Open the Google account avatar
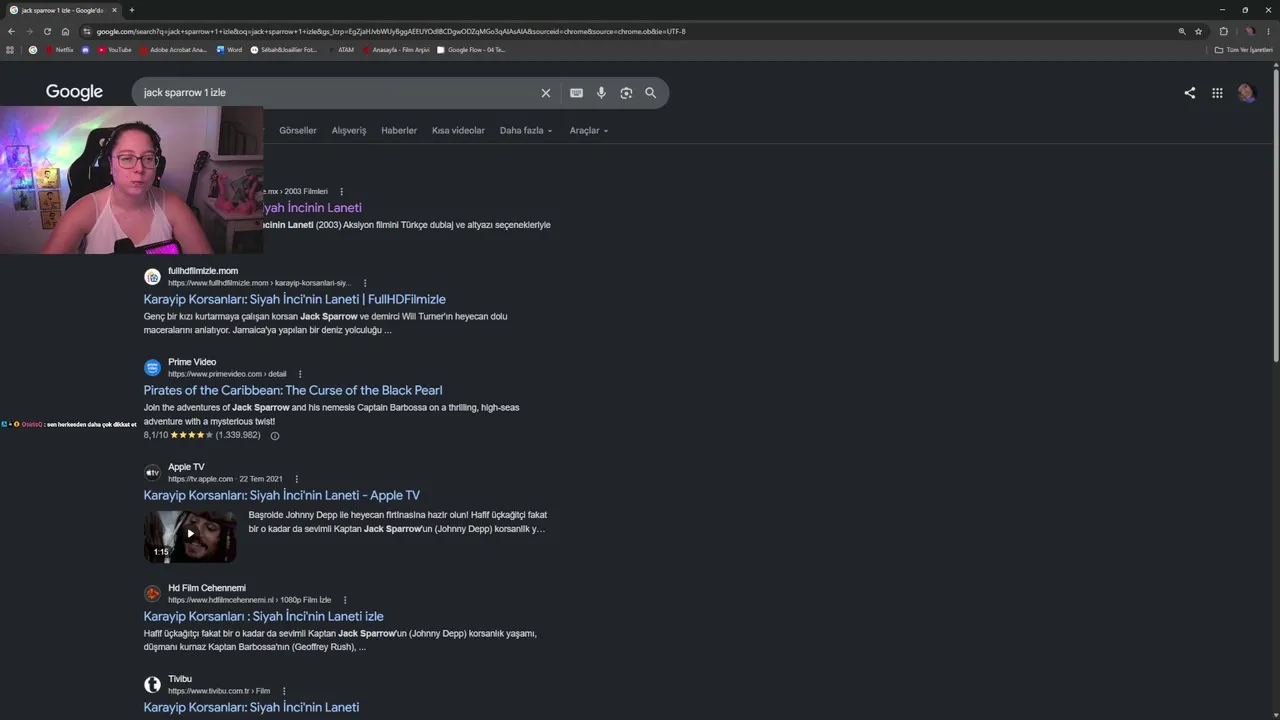 [1246, 93]
